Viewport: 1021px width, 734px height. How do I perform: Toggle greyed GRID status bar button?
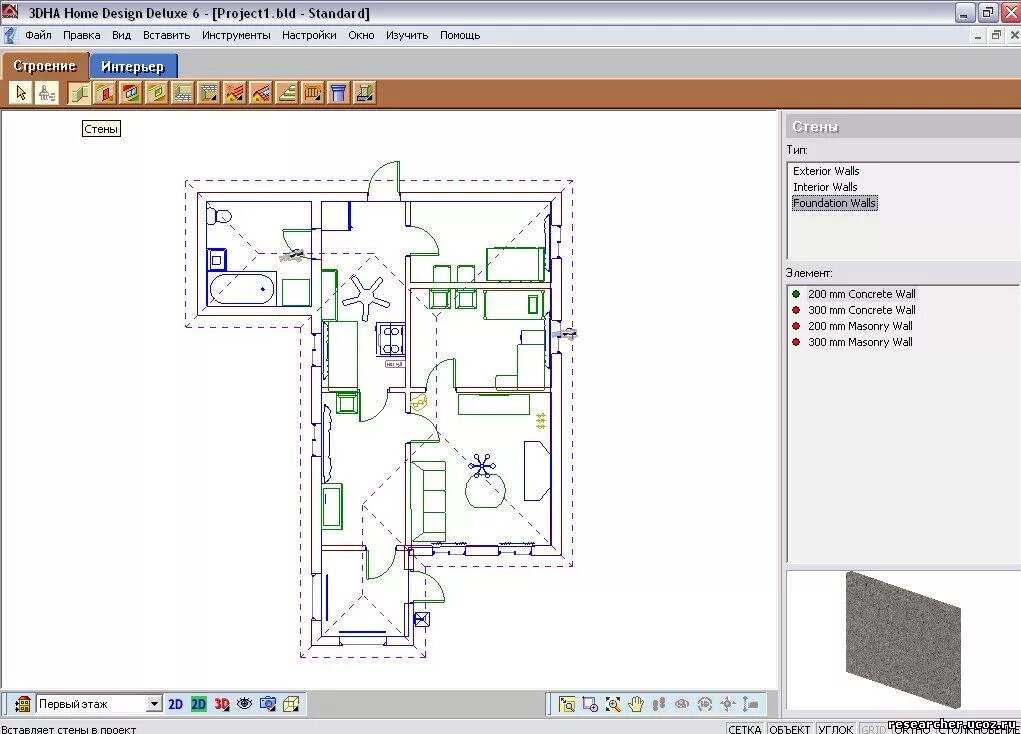[x=873, y=729]
